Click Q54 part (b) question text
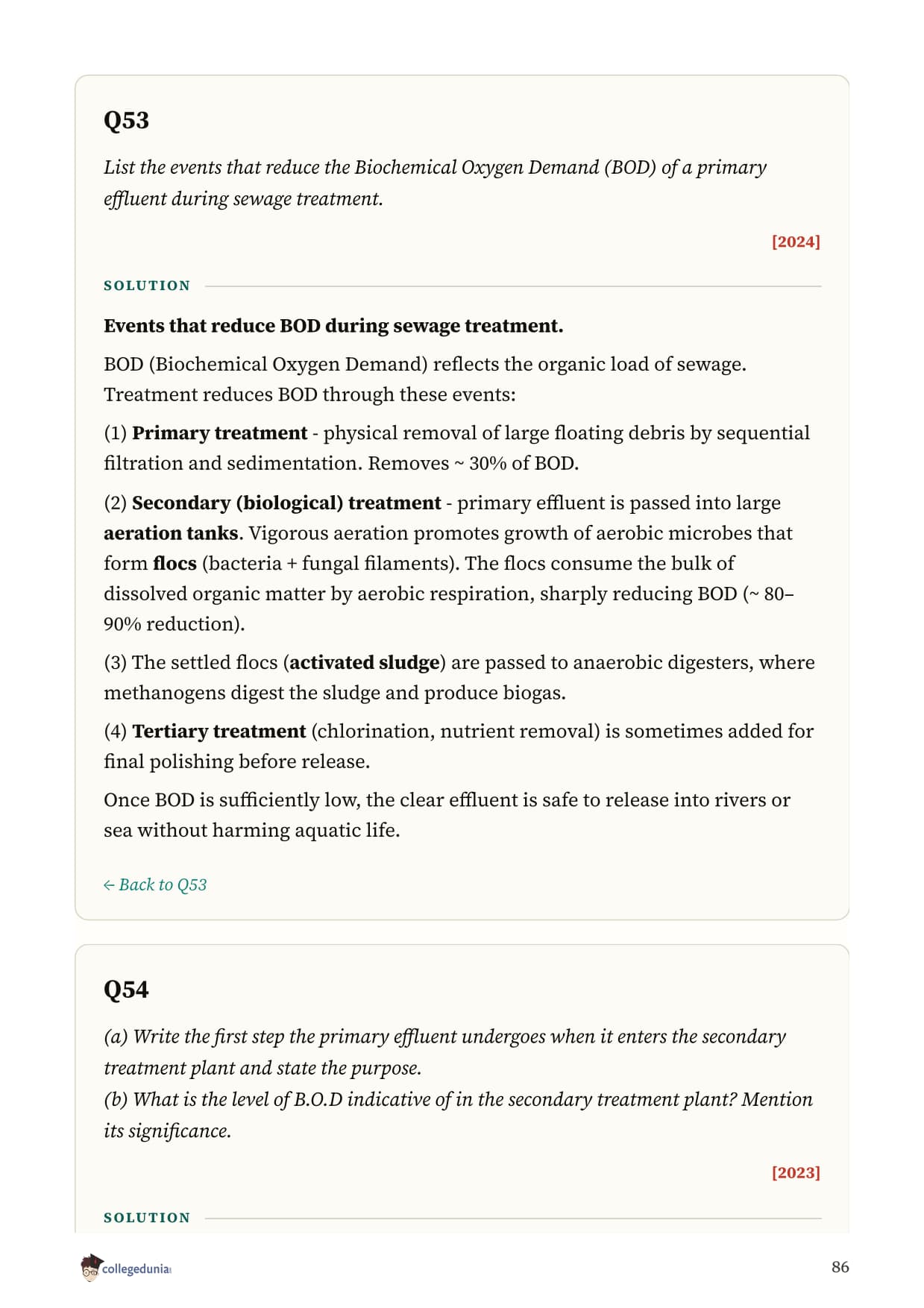The width and height of the screenshot is (924, 1308). pos(458,1115)
